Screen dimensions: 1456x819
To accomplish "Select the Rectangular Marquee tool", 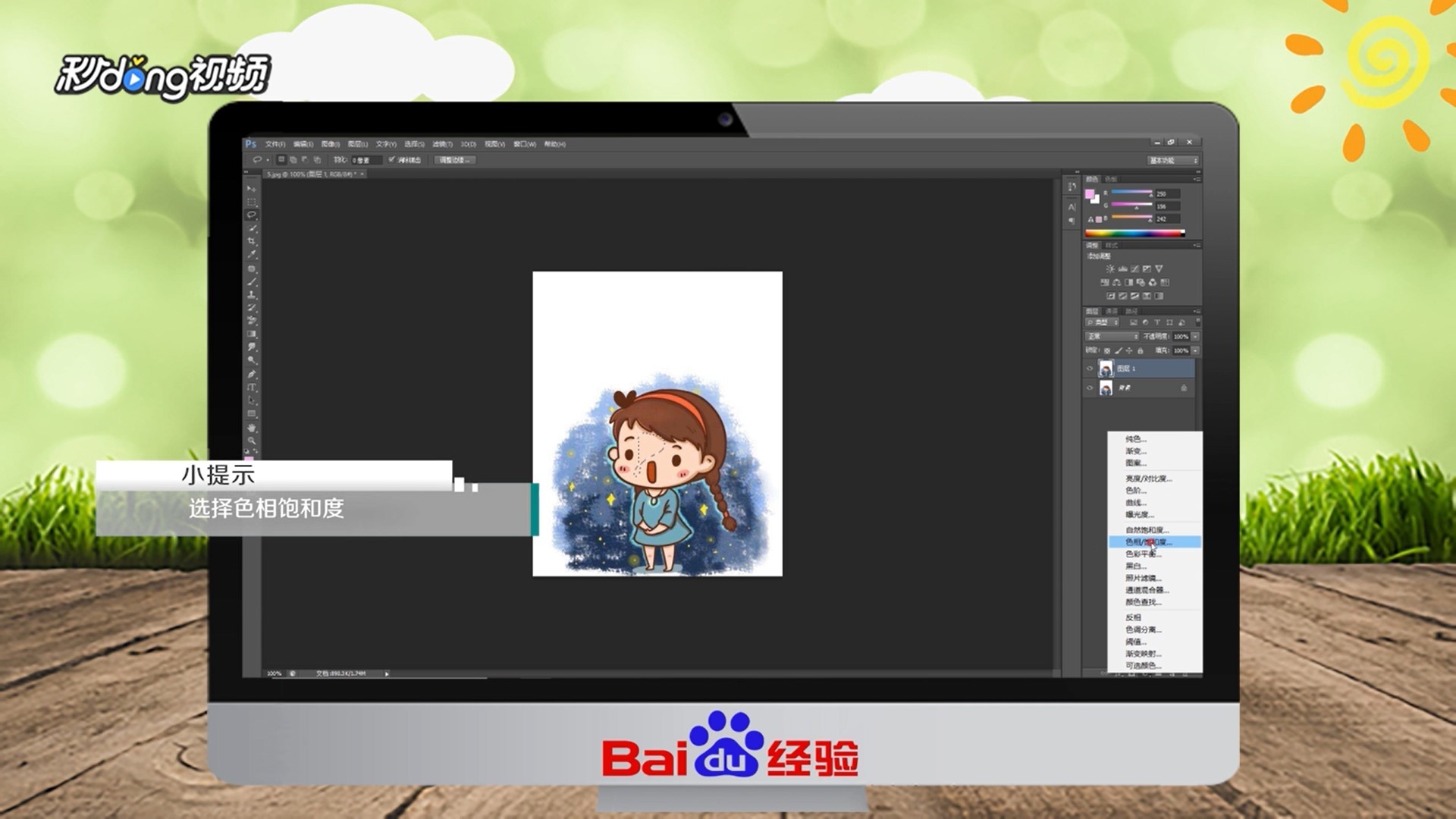I will (x=252, y=202).
